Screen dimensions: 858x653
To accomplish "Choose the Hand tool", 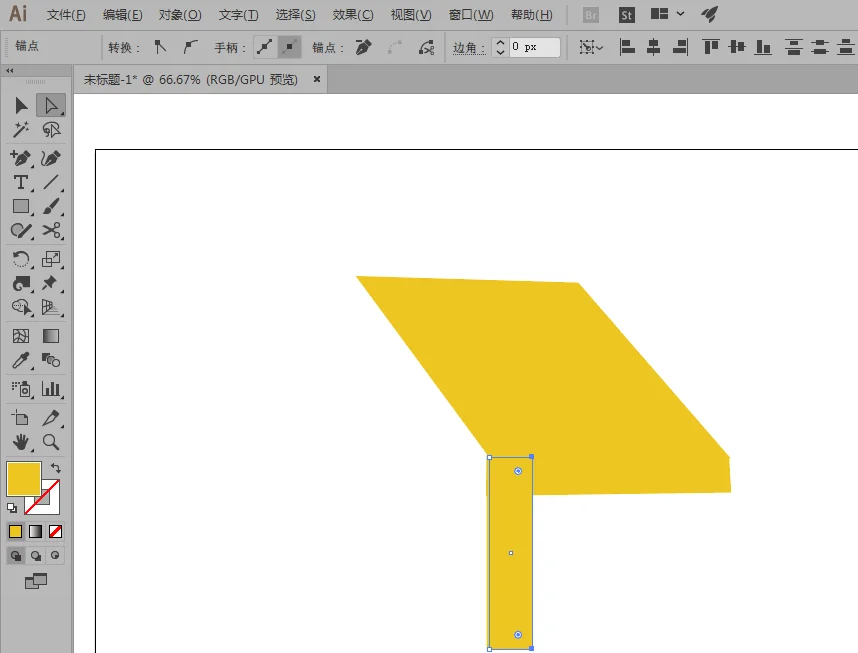I will click(x=21, y=442).
